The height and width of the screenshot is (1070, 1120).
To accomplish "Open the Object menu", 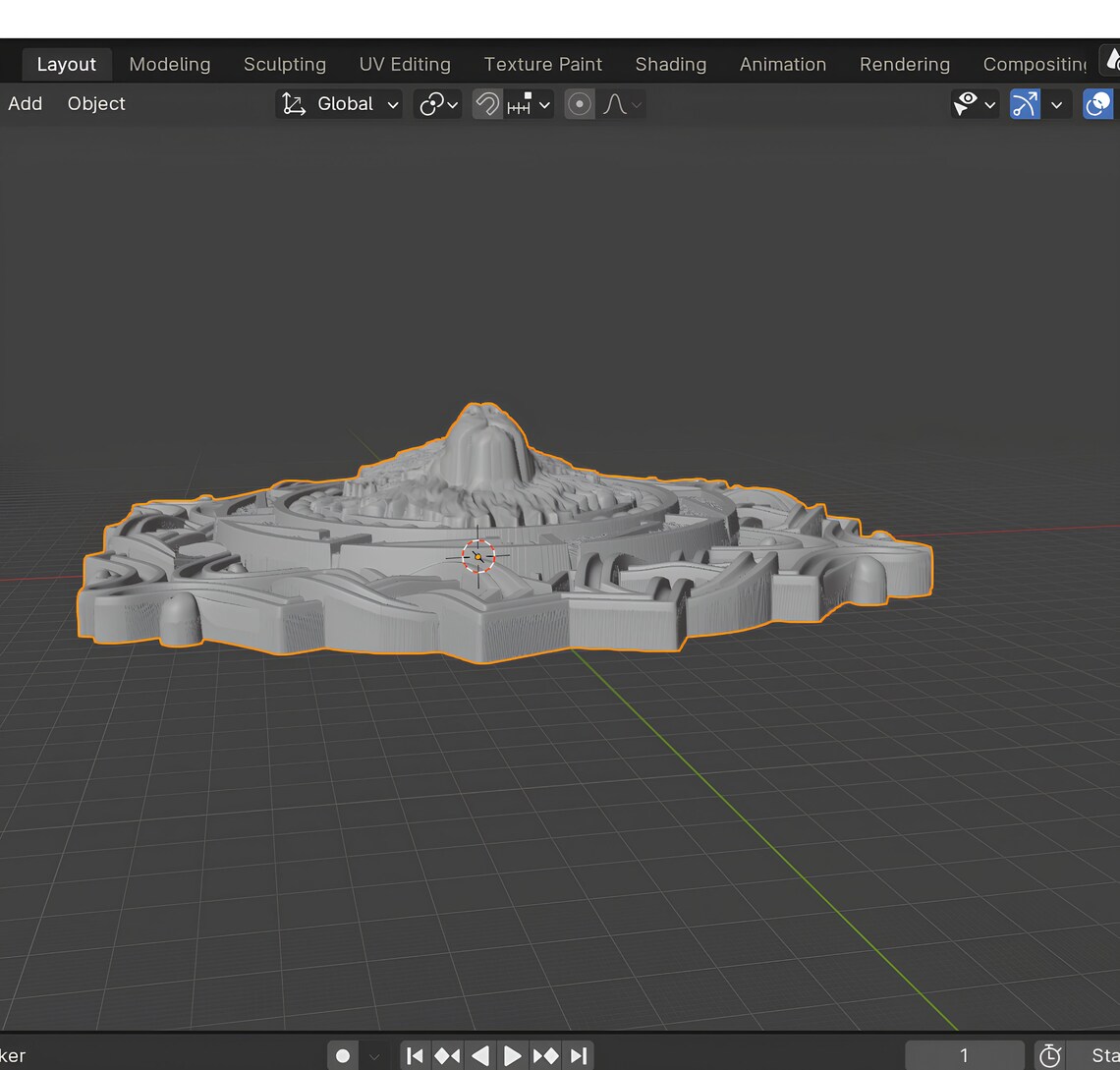I will pyautogui.click(x=96, y=103).
